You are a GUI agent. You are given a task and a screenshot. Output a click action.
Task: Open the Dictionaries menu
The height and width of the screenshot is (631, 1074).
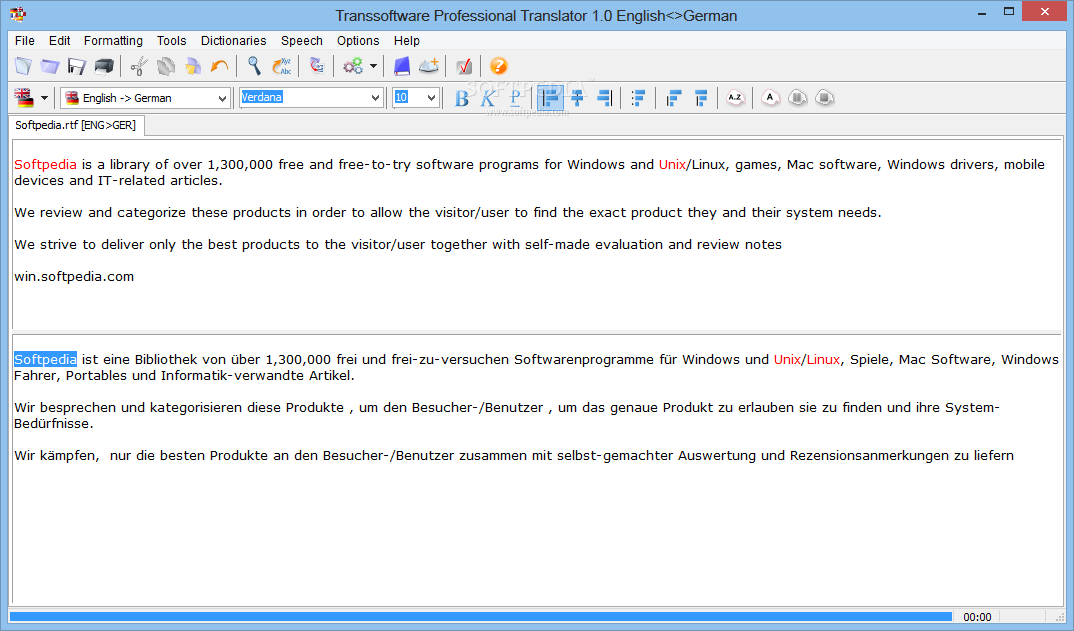pyautogui.click(x=234, y=40)
